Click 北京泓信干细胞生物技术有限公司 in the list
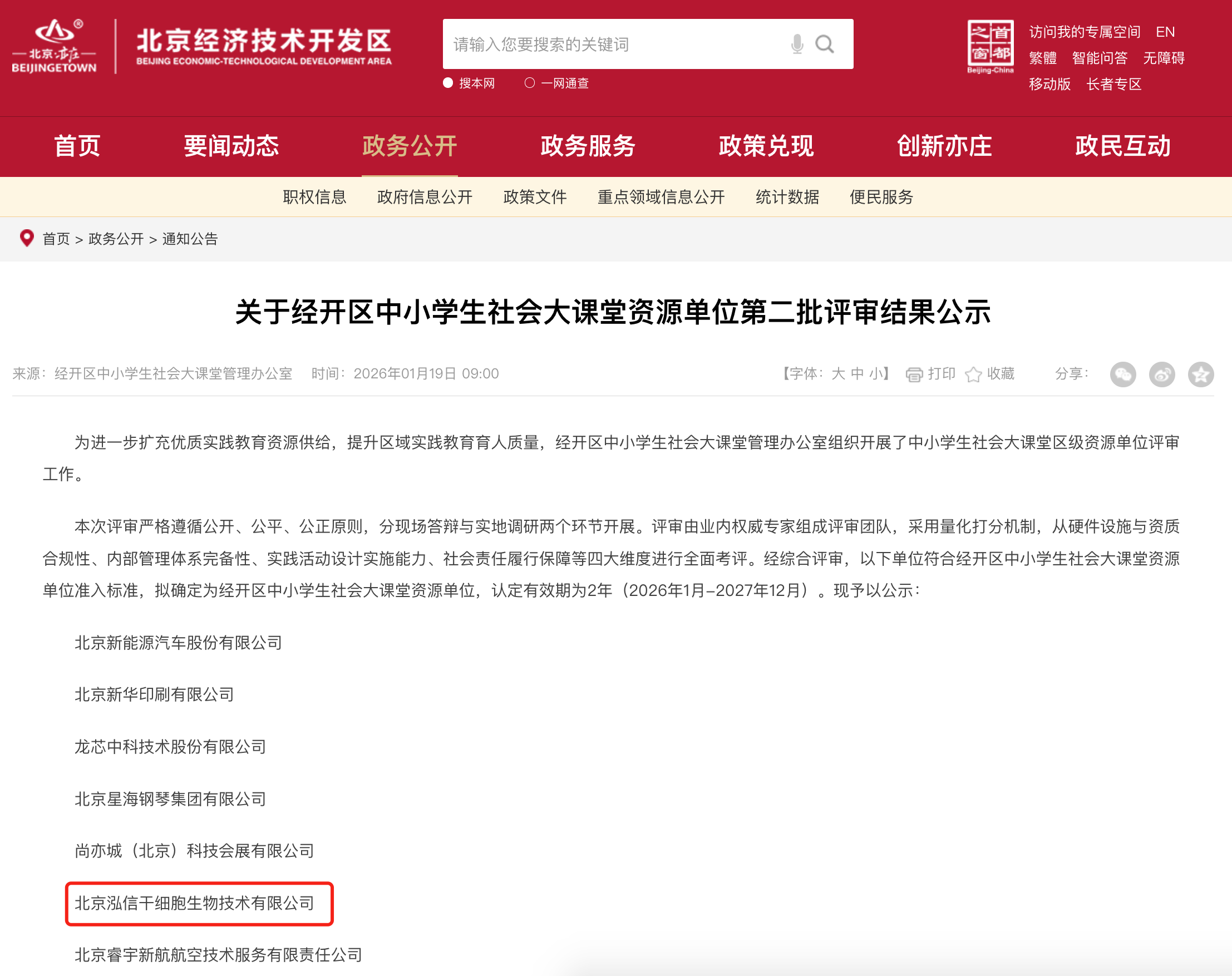 [x=194, y=903]
